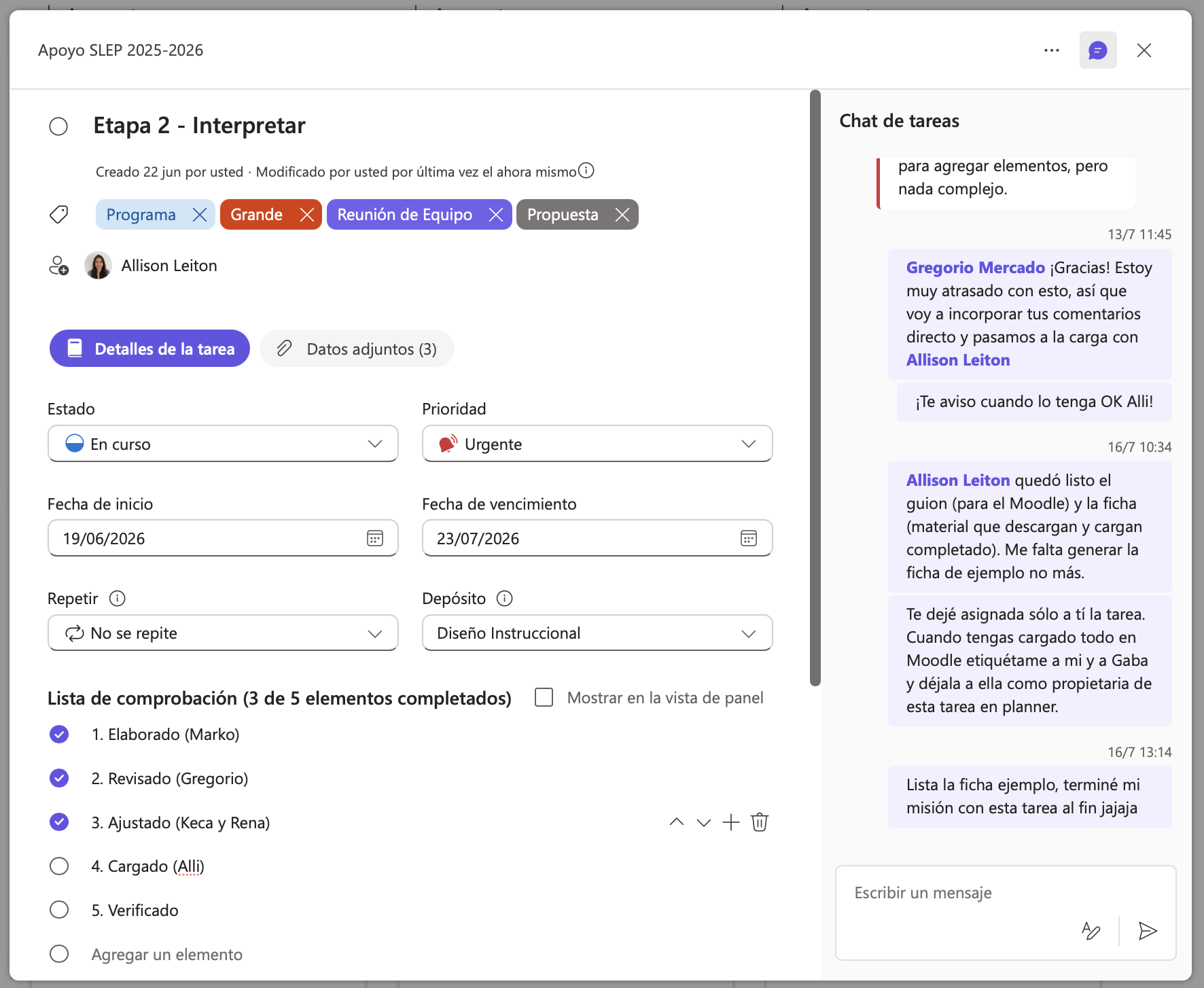The height and width of the screenshot is (988, 1204).
Task: Click the 1. Elaborado (Marko) text
Action: coord(166,735)
